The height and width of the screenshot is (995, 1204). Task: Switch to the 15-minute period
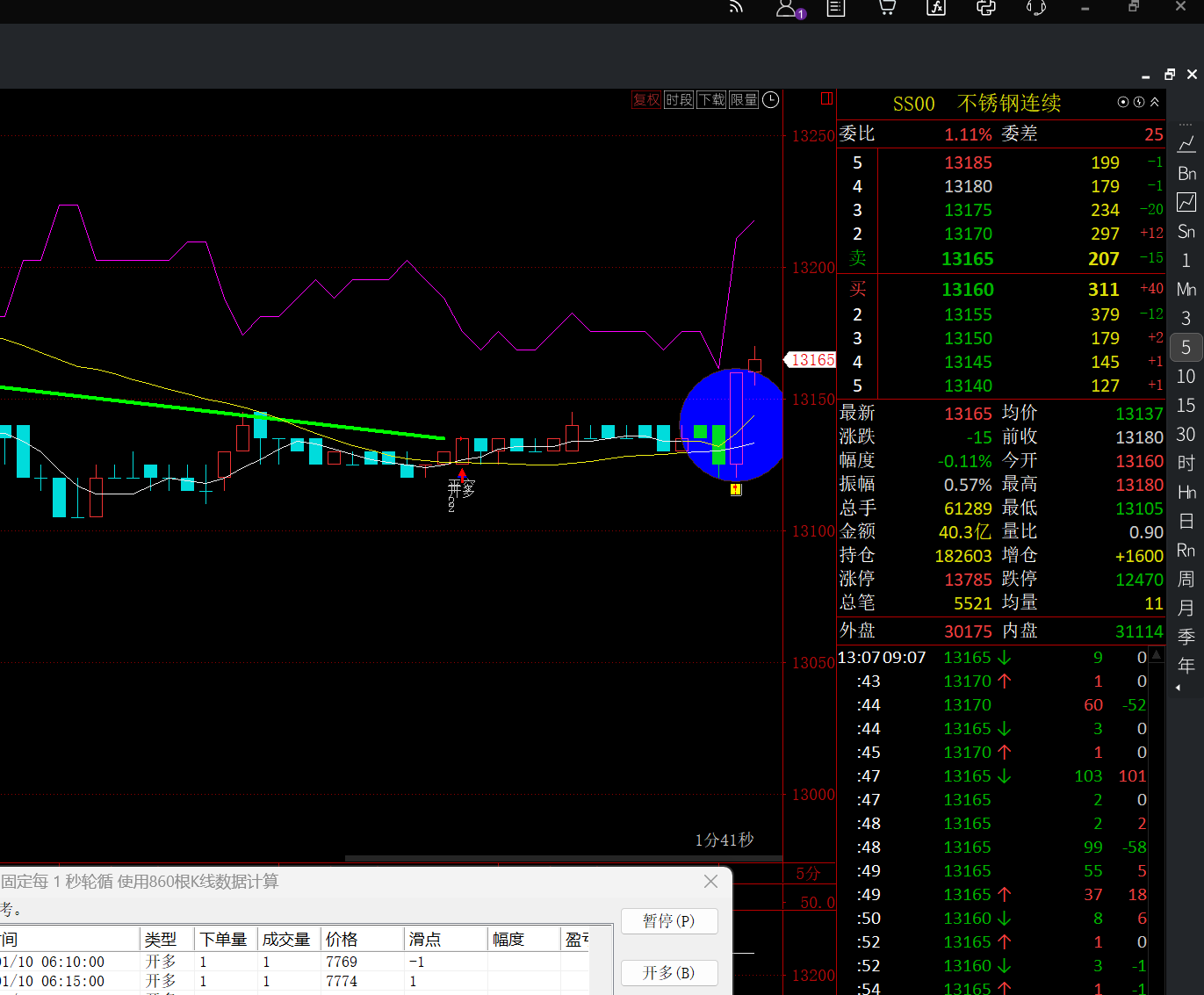pyautogui.click(x=1186, y=405)
